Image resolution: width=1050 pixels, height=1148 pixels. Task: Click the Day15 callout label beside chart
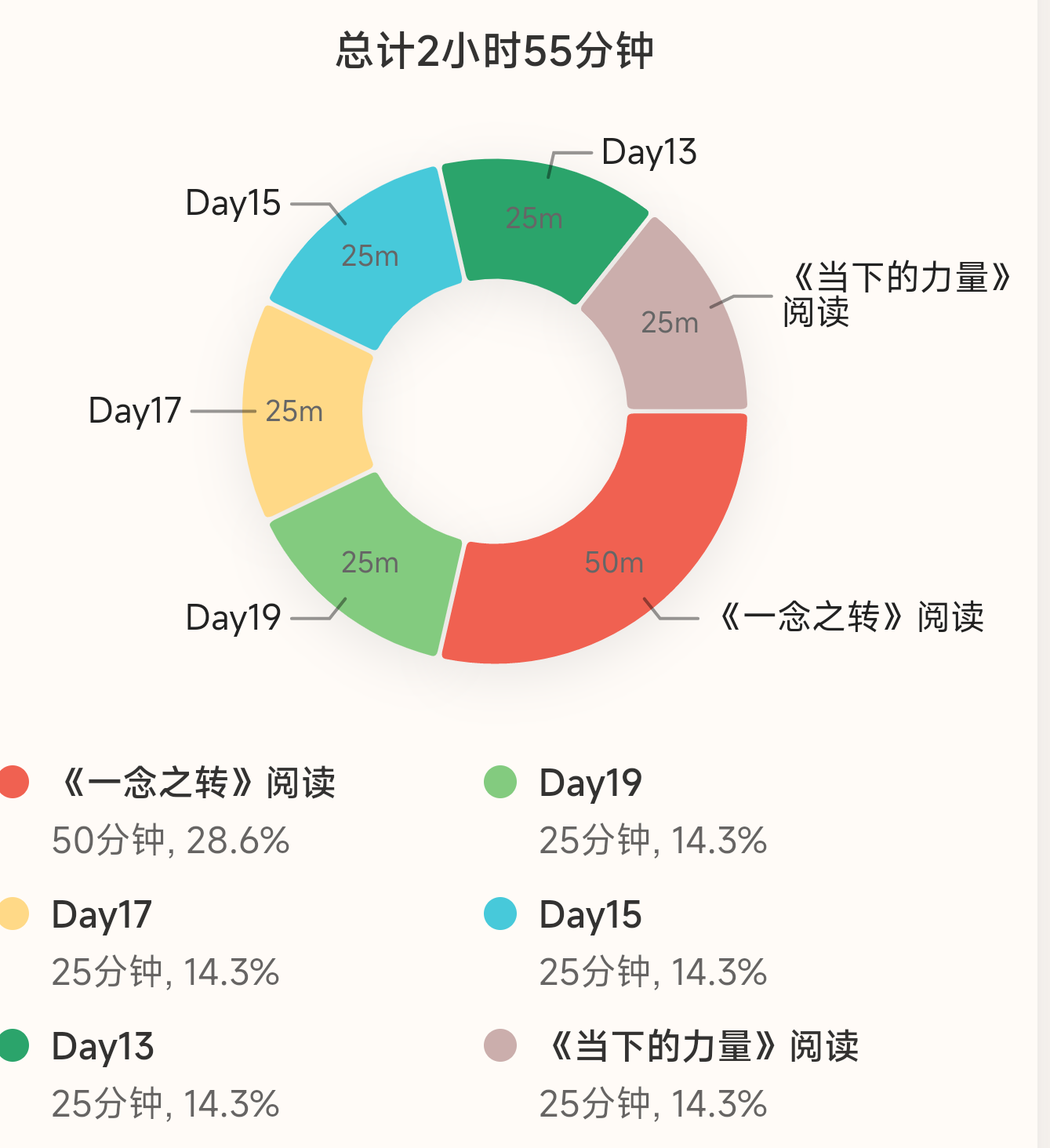pos(233,203)
